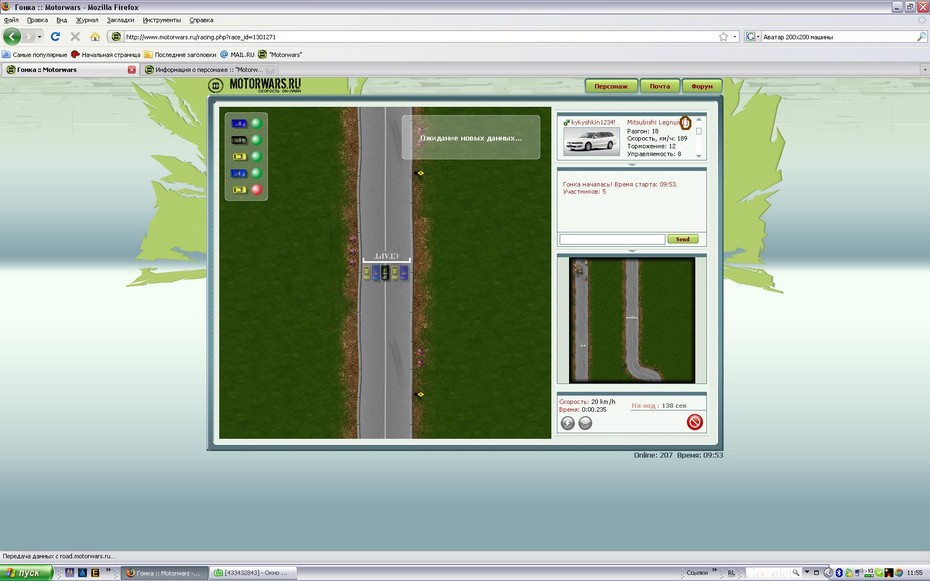Open the forward history dropdown arrow

40,37
